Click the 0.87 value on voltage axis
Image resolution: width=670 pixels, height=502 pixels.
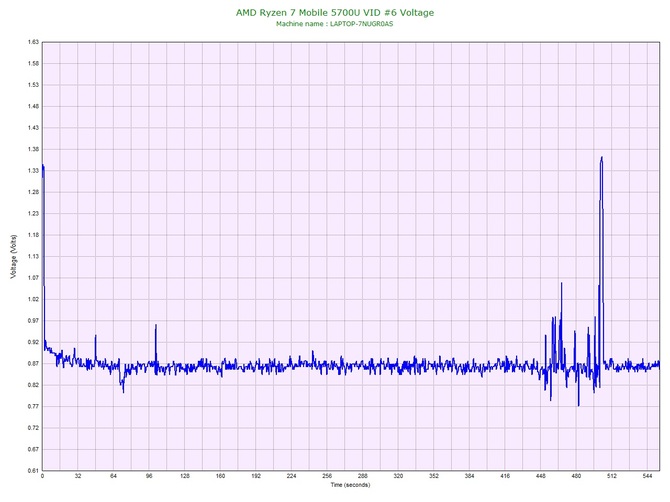click(x=33, y=364)
